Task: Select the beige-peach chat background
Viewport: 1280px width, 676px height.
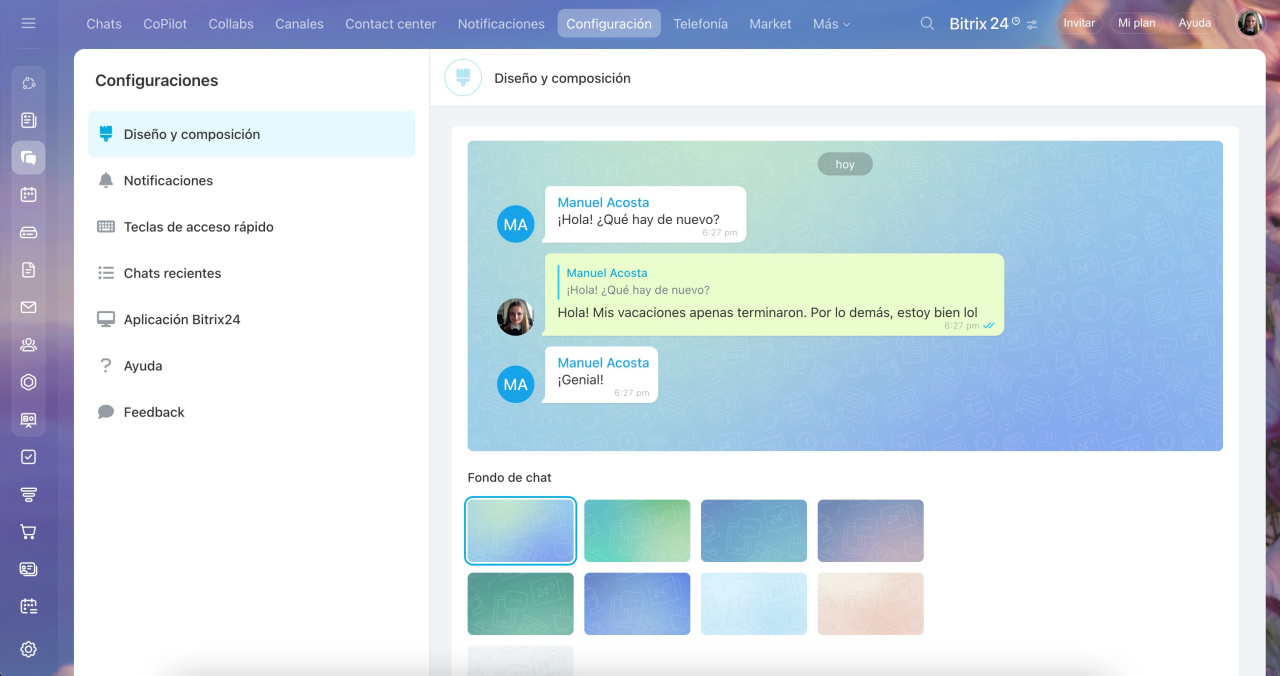Action: point(871,604)
